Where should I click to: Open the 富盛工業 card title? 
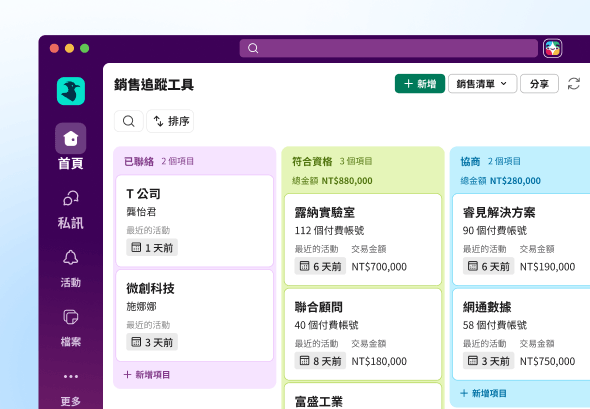pos(319,401)
